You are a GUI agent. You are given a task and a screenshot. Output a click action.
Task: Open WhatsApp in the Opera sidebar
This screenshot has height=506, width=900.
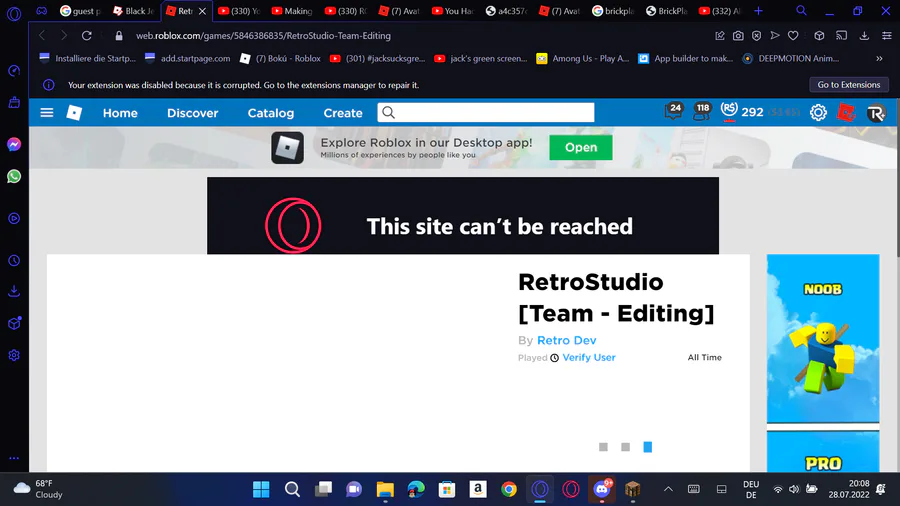(x=14, y=176)
